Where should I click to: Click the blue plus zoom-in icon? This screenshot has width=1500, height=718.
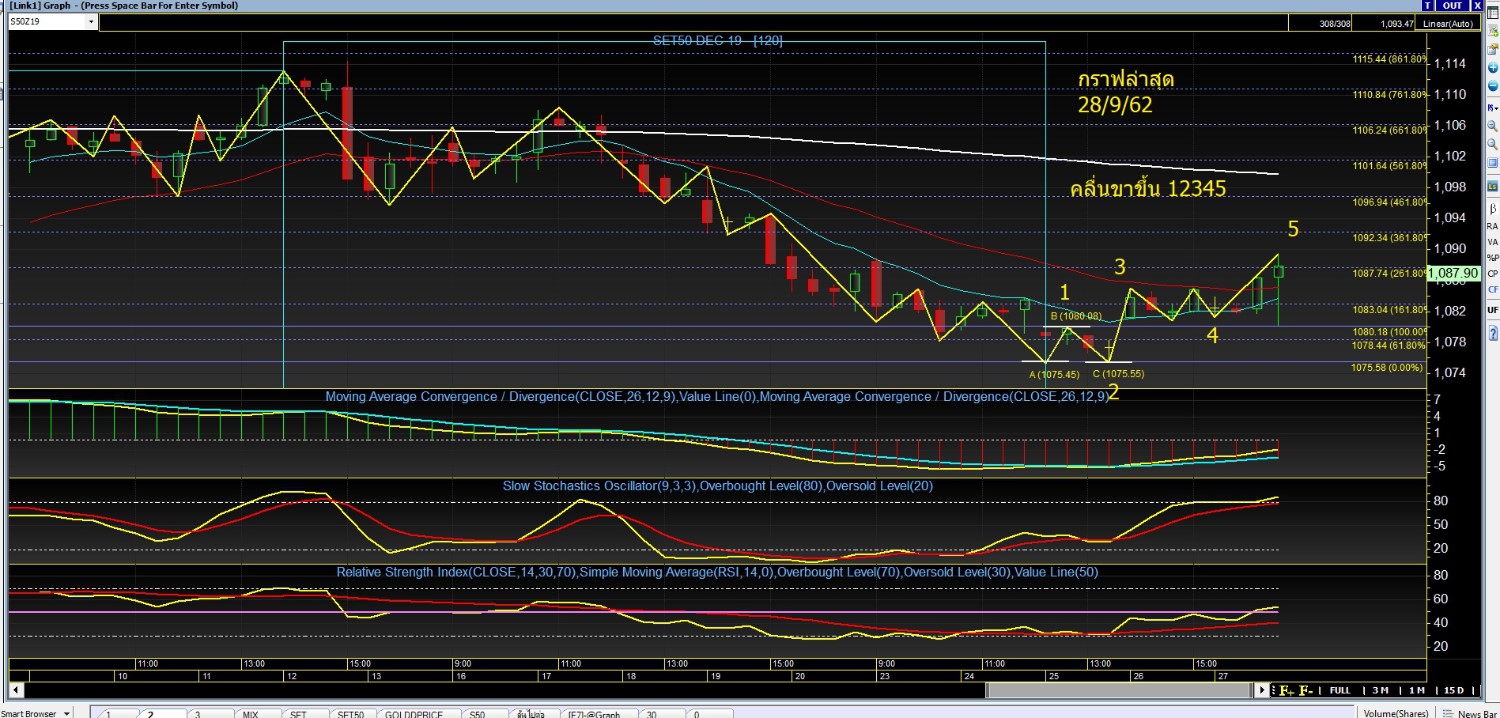point(1493,68)
